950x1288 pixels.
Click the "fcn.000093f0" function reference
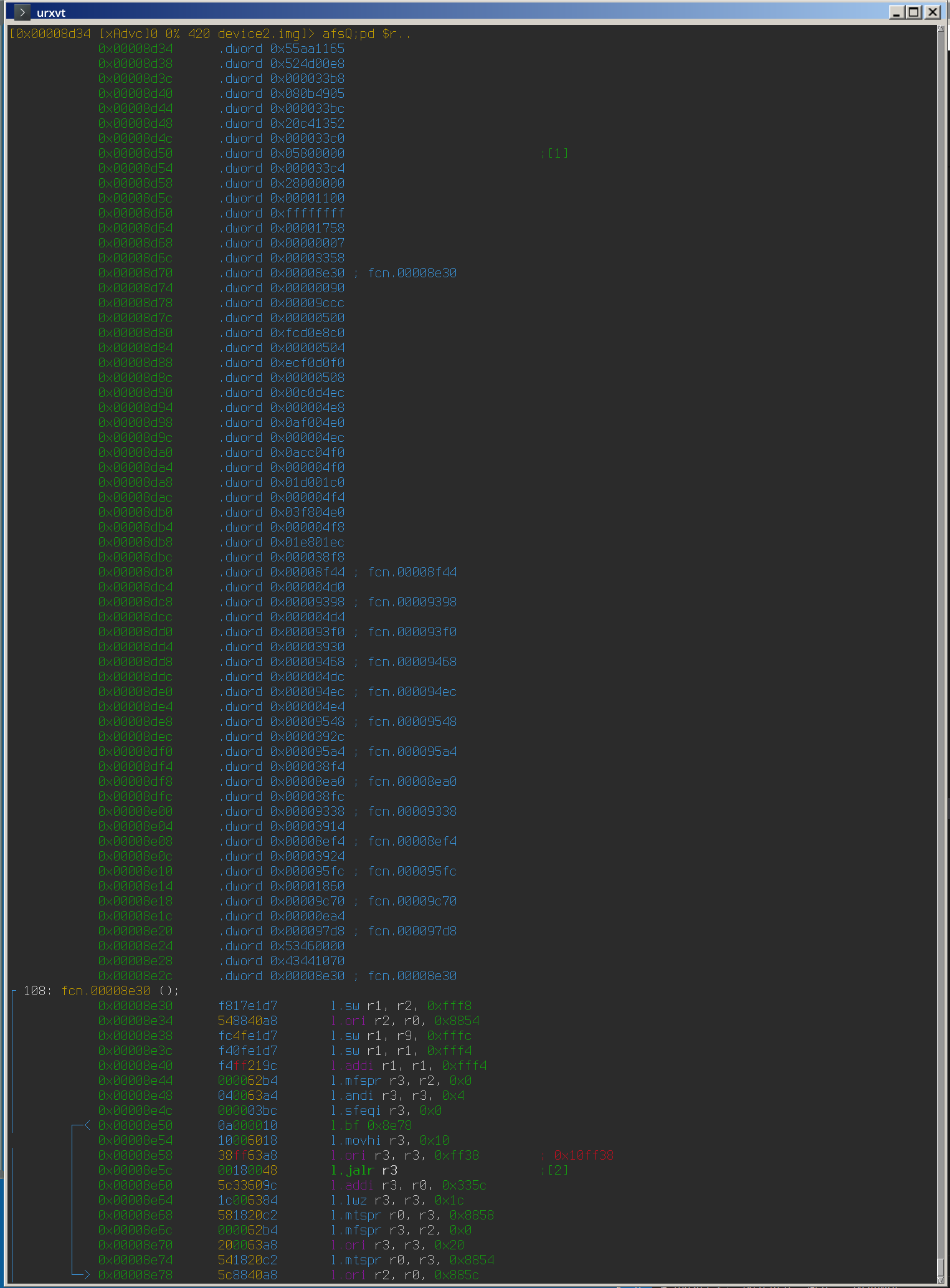(x=412, y=632)
